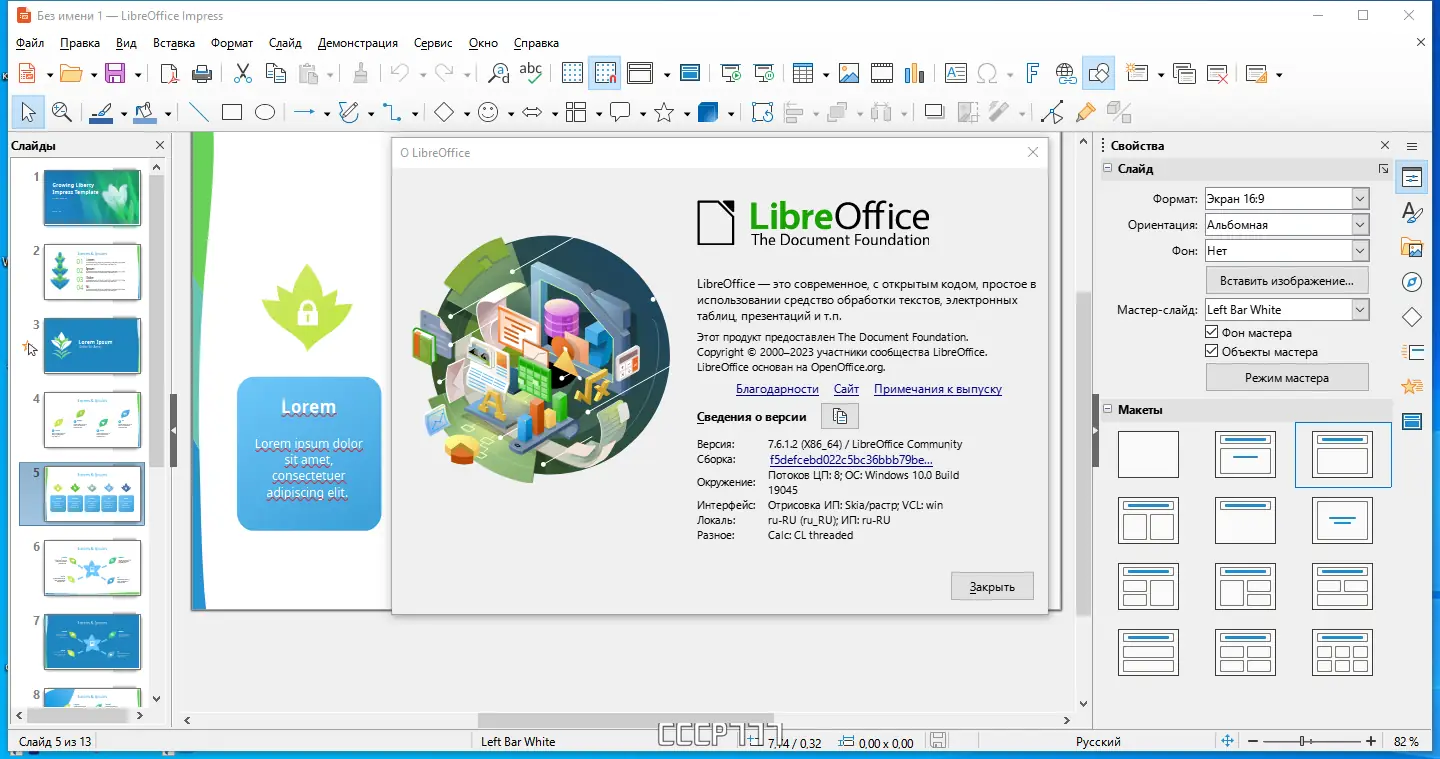Click the Rotate tool icon
This screenshot has height=759, width=1440.
[x=762, y=112]
